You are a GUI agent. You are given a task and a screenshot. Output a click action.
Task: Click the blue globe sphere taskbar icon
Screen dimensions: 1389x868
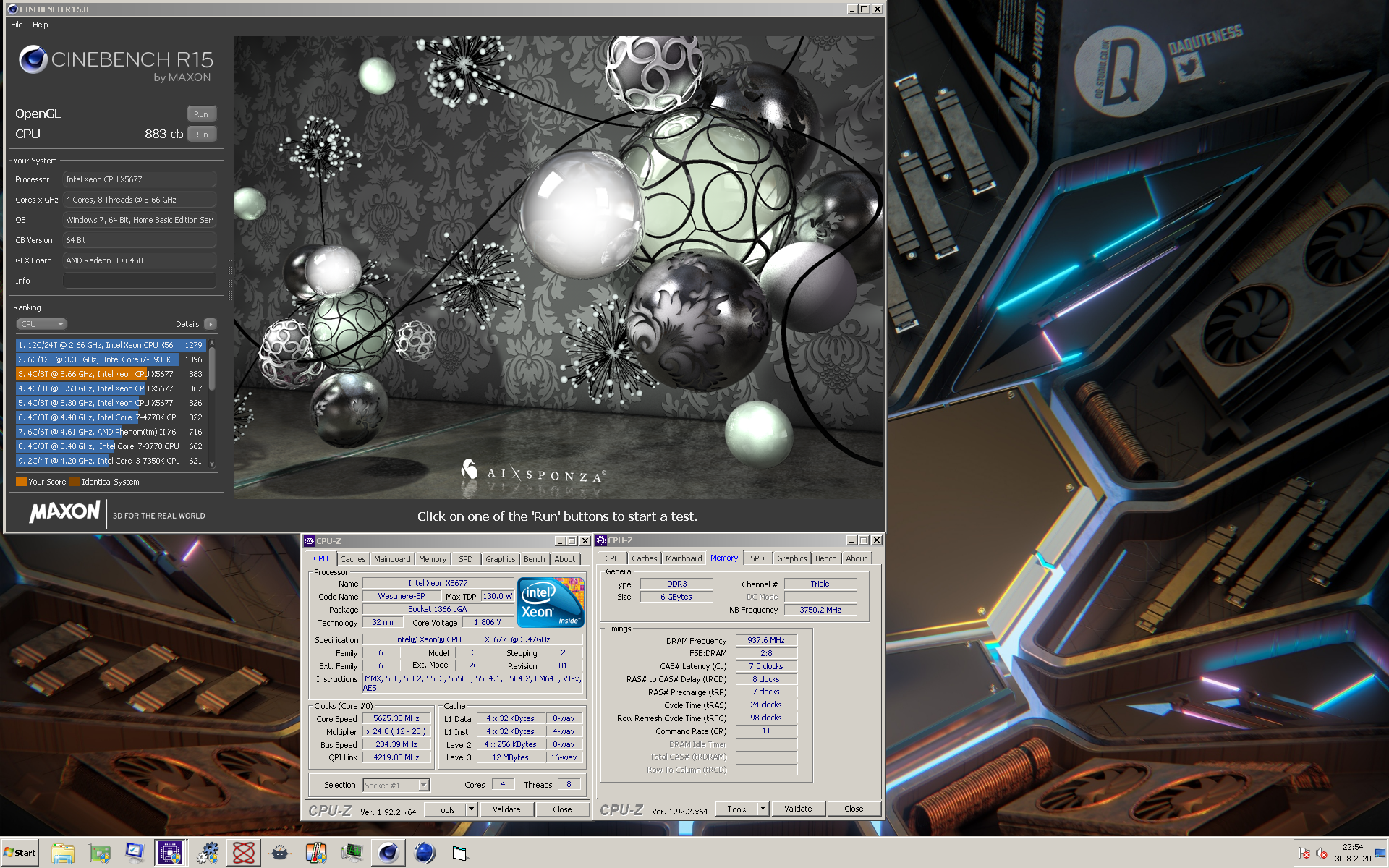[425, 854]
